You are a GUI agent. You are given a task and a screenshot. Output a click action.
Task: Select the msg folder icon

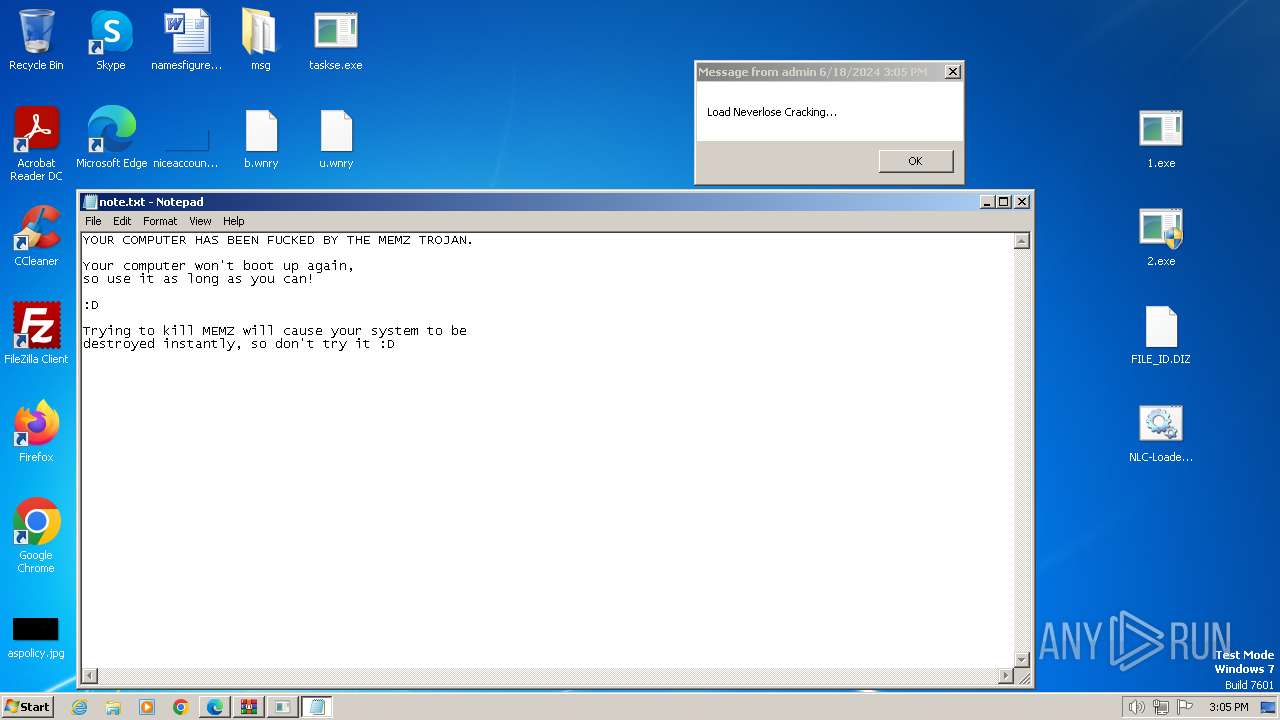(260, 40)
